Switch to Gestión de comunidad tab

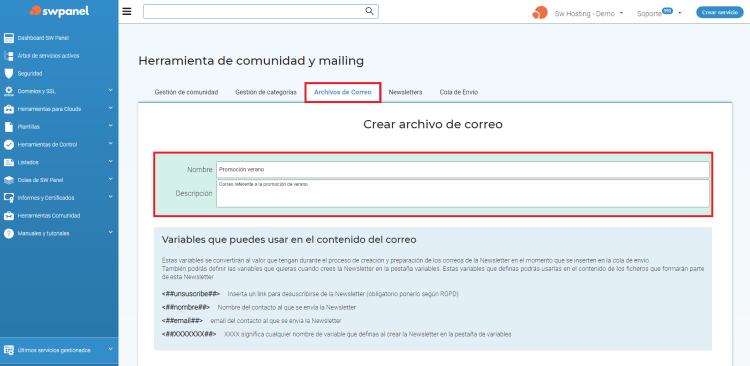pyautogui.click(x=186, y=92)
